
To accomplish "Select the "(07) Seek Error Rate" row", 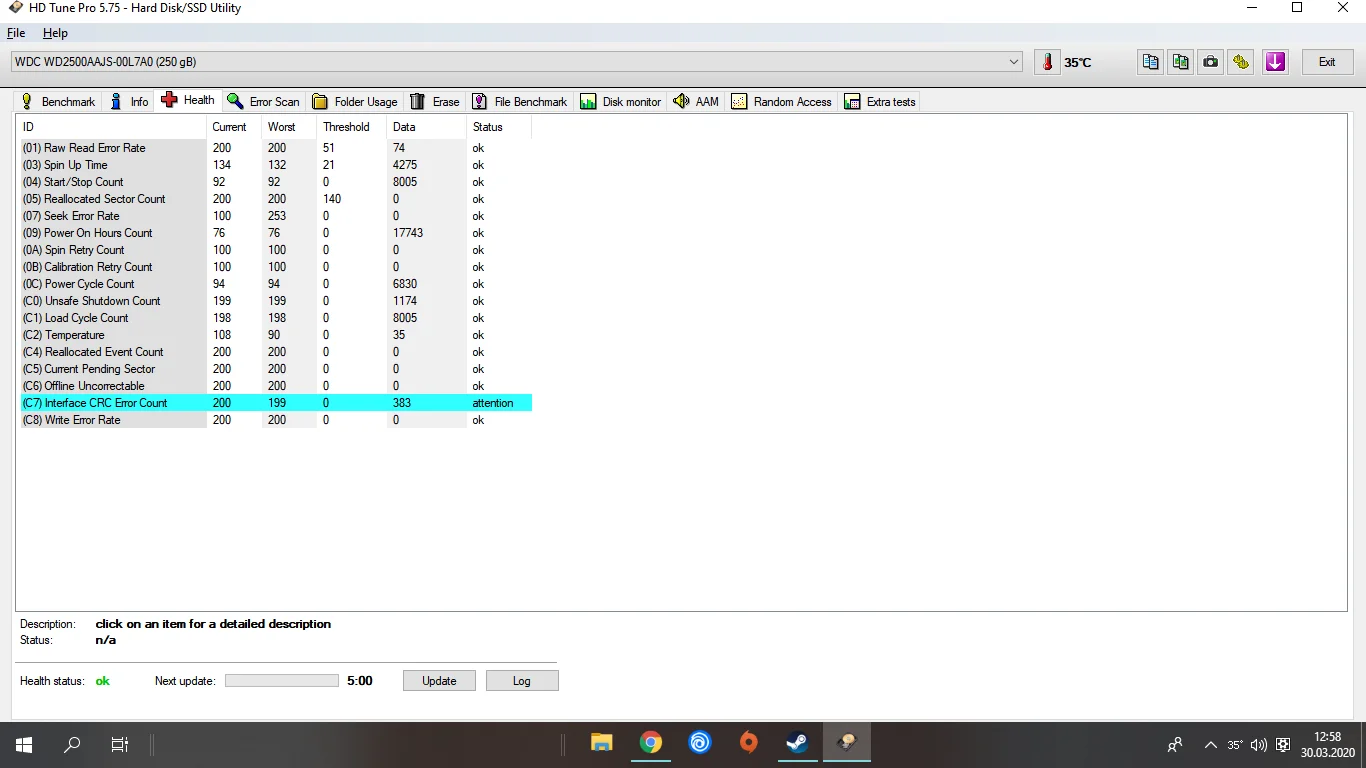I will click(x=276, y=216).
